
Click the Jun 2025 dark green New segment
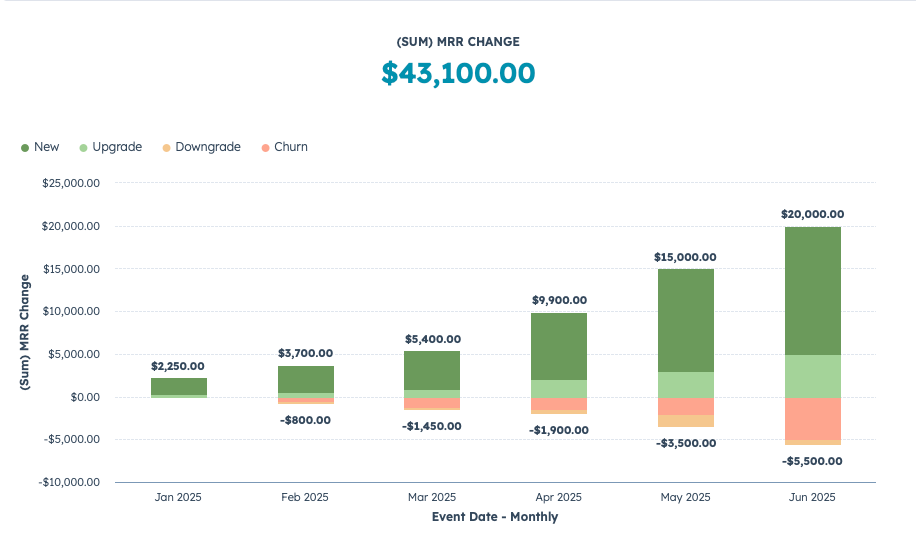pyautogui.click(x=812, y=290)
